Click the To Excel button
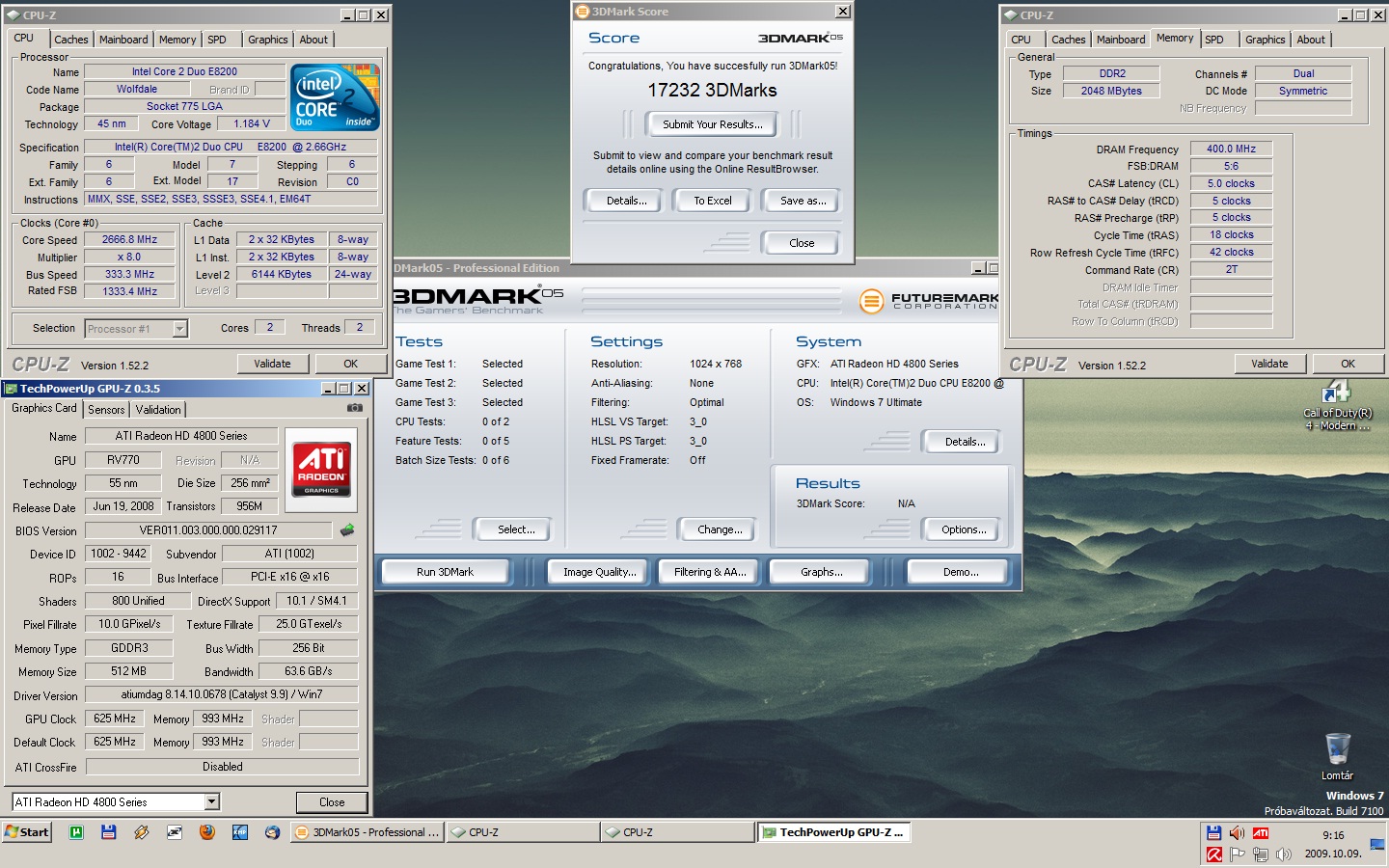The height and width of the screenshot is (868, 1389). 713,201
